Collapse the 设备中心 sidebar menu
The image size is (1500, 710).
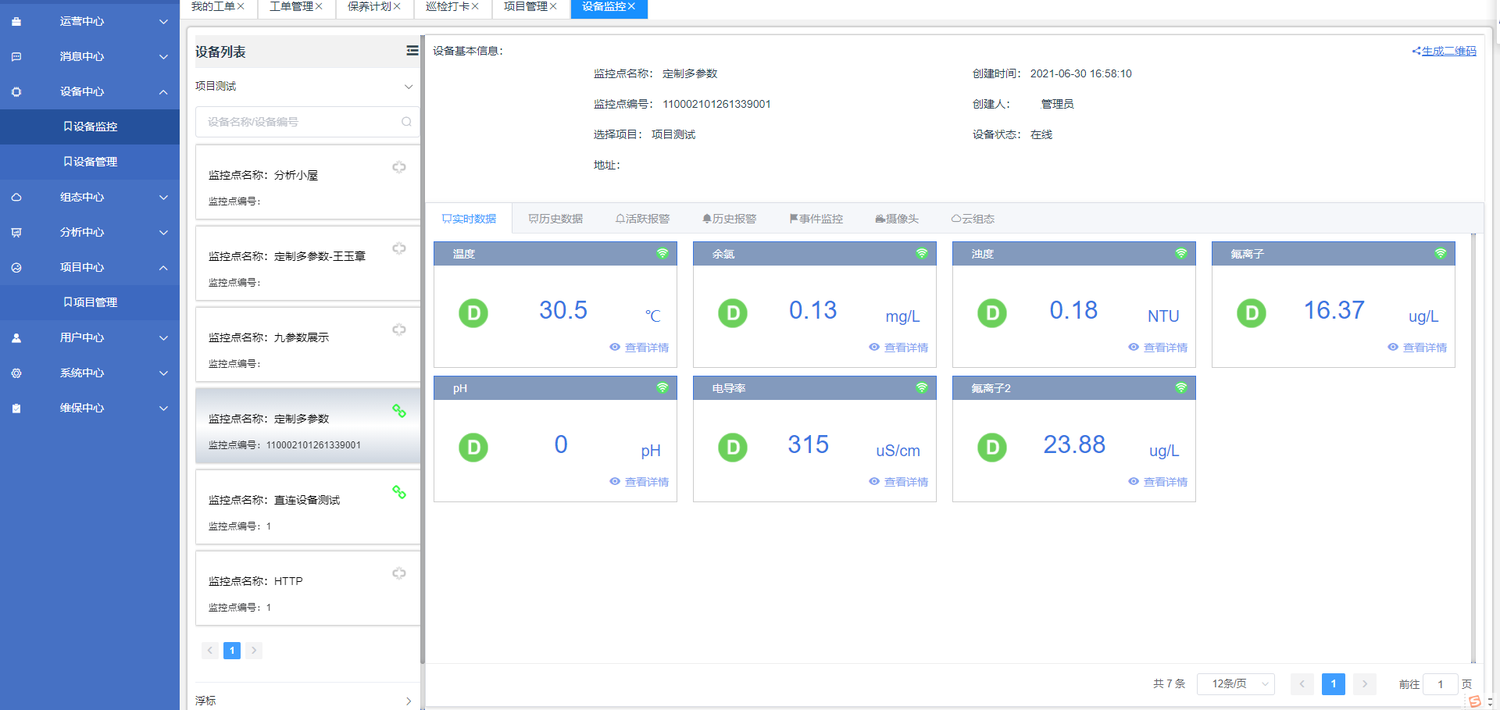click(x=164, y=92)
